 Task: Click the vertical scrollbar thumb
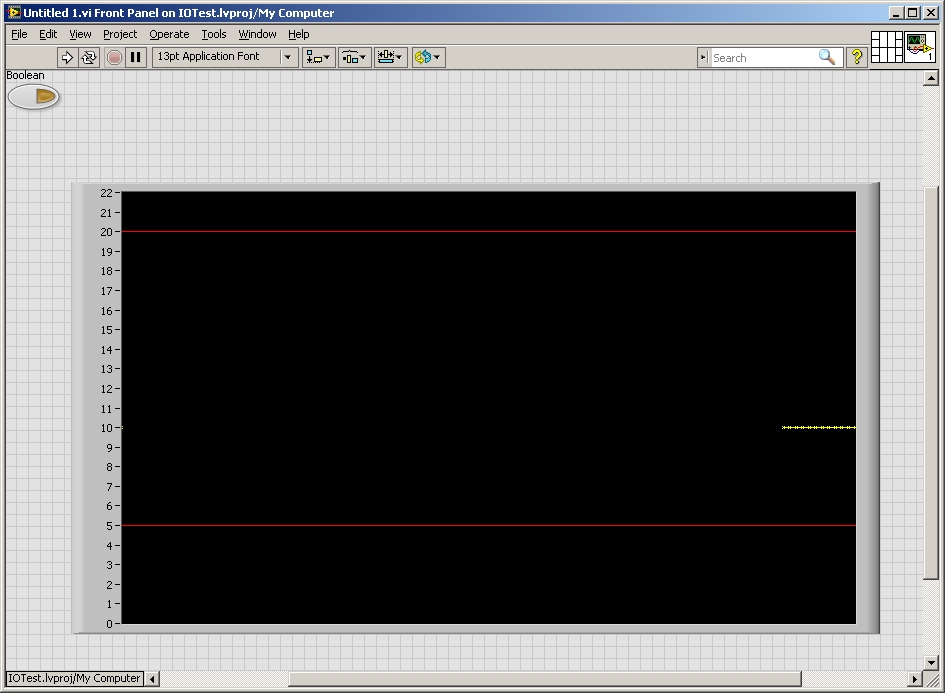(931, 383)
